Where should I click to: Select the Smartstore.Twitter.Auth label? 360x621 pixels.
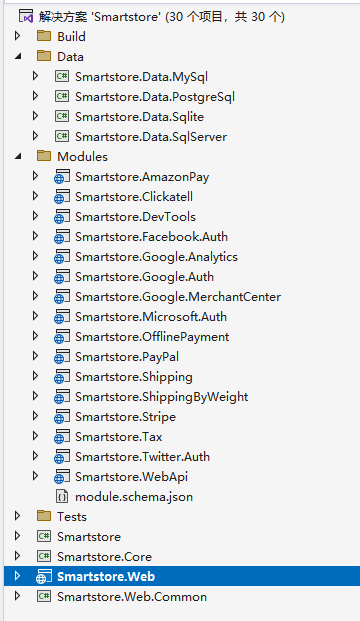pos(143,457)
